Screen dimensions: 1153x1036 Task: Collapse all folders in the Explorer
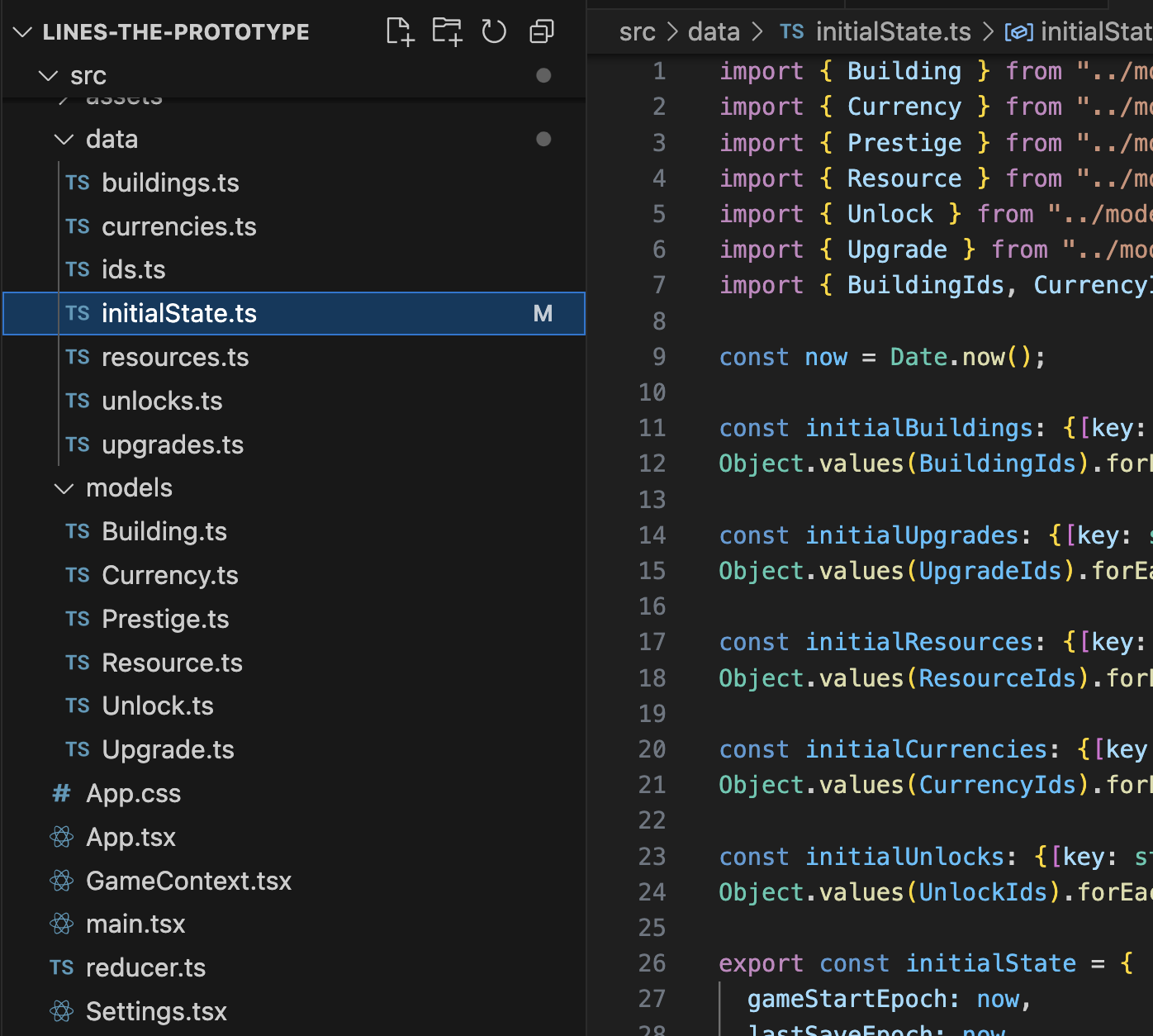point(541,31)
